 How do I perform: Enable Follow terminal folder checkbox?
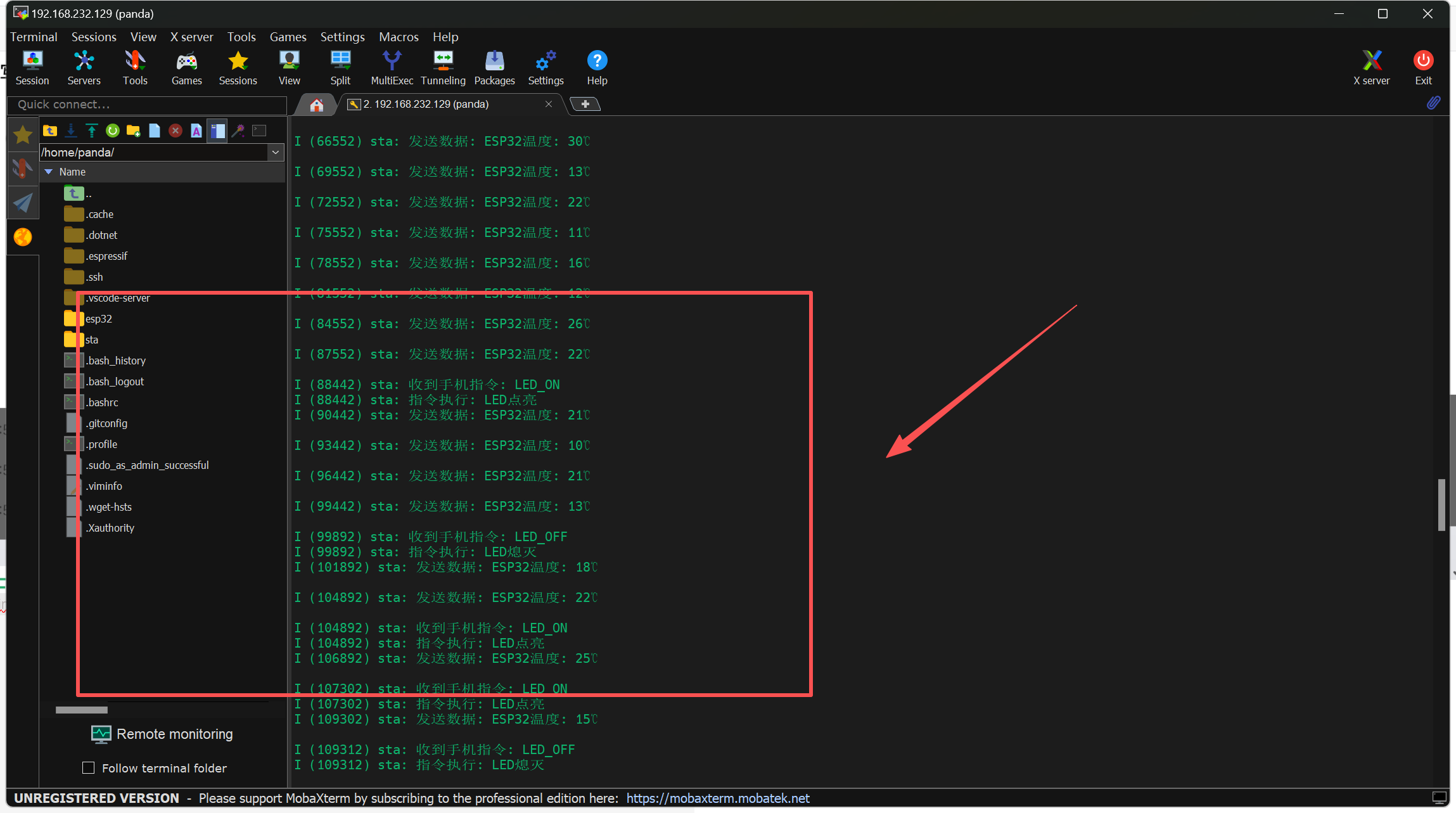tap(89, 768)
